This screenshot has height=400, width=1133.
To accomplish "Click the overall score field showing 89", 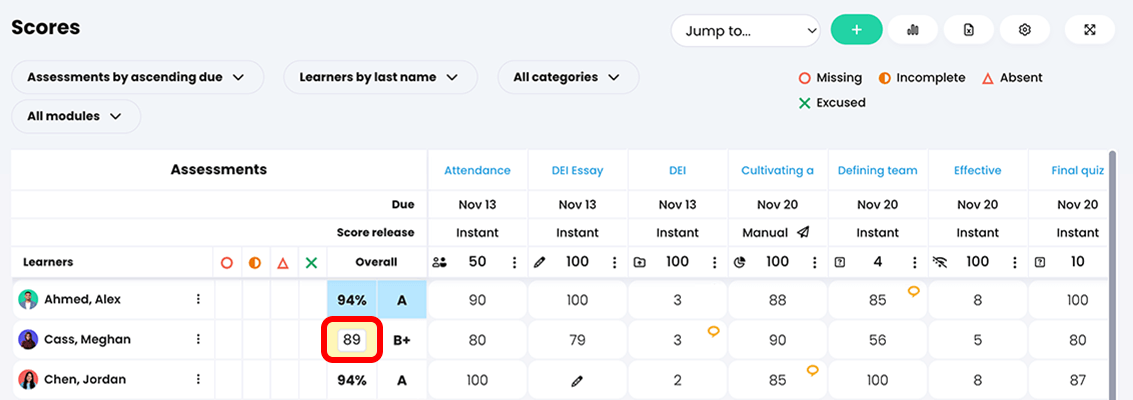I will (x=352, y=340).
